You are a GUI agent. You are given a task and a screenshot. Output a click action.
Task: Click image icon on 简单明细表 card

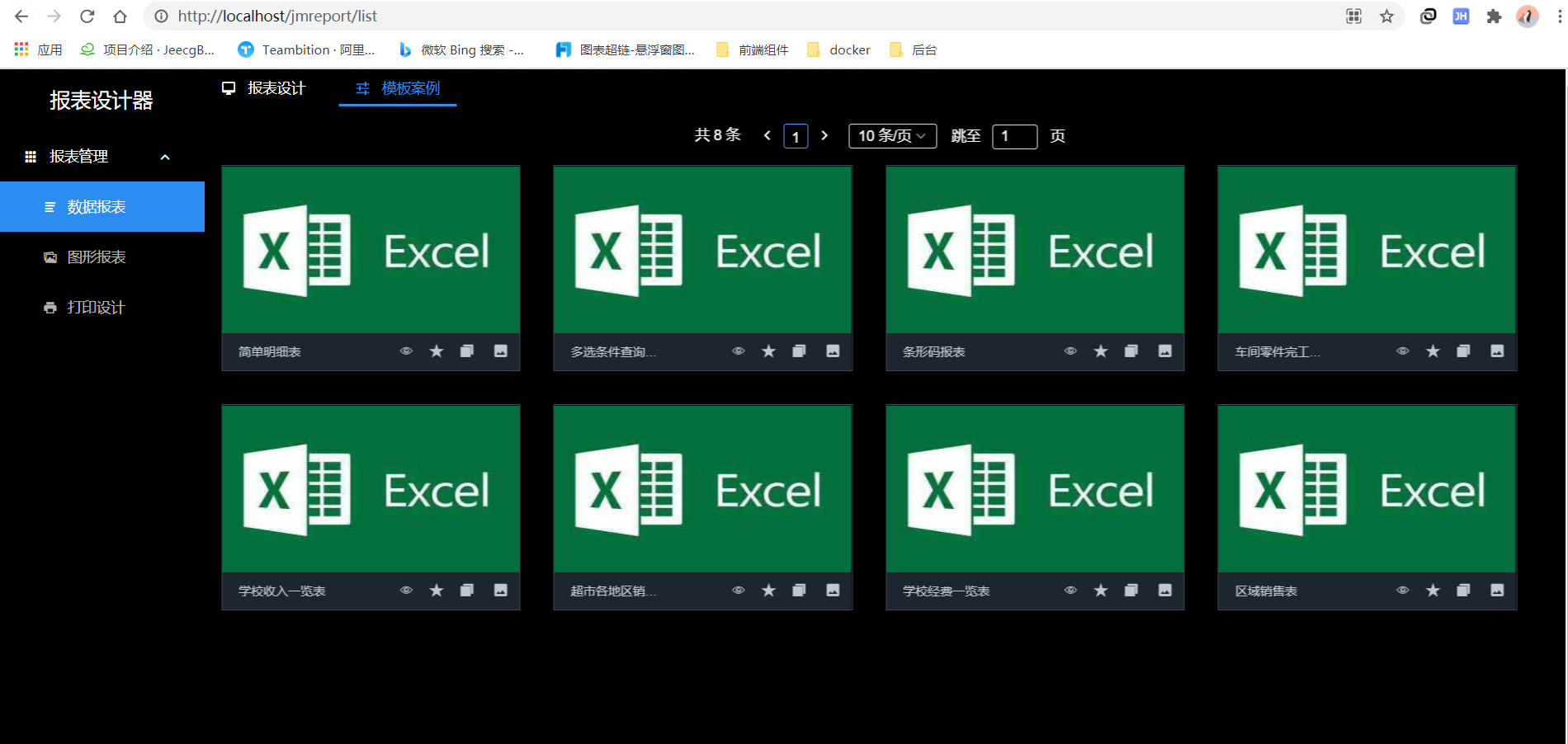pos(501,351)
